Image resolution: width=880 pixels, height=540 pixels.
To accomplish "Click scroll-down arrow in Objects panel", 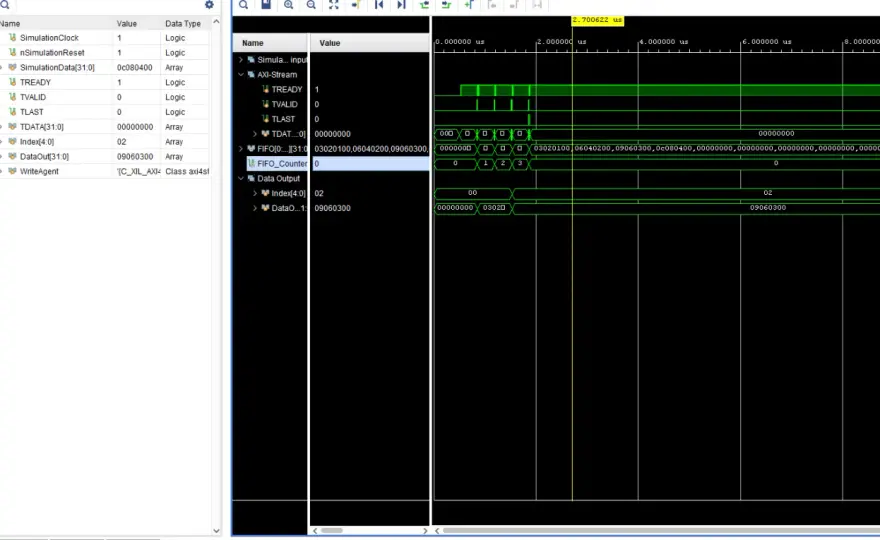I will (x=216, y=530).
